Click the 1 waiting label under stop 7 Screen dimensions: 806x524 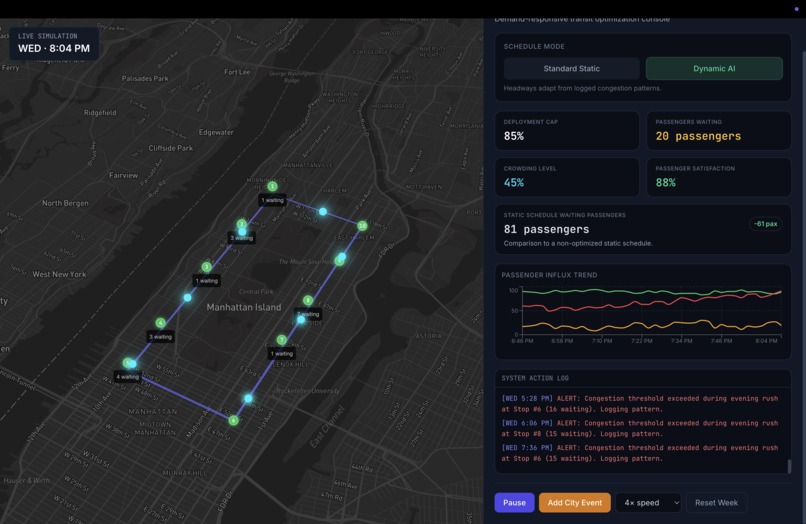tap(281, 353)
